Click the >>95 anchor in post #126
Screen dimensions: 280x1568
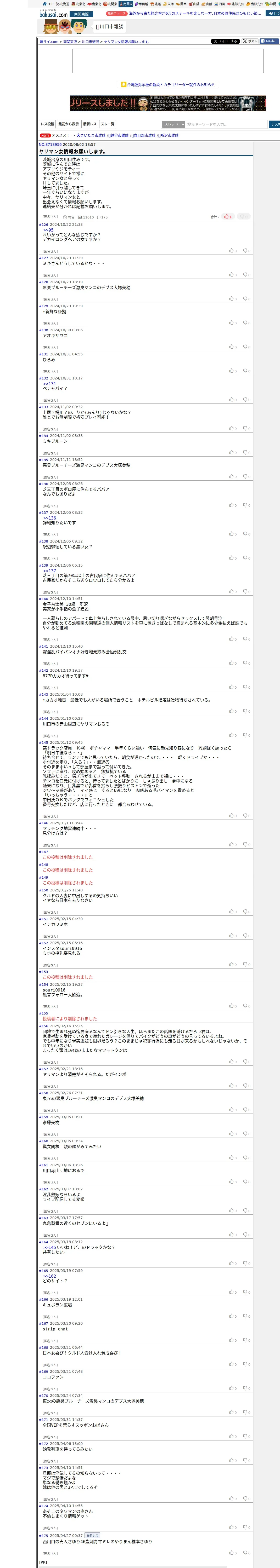point(48,230)
